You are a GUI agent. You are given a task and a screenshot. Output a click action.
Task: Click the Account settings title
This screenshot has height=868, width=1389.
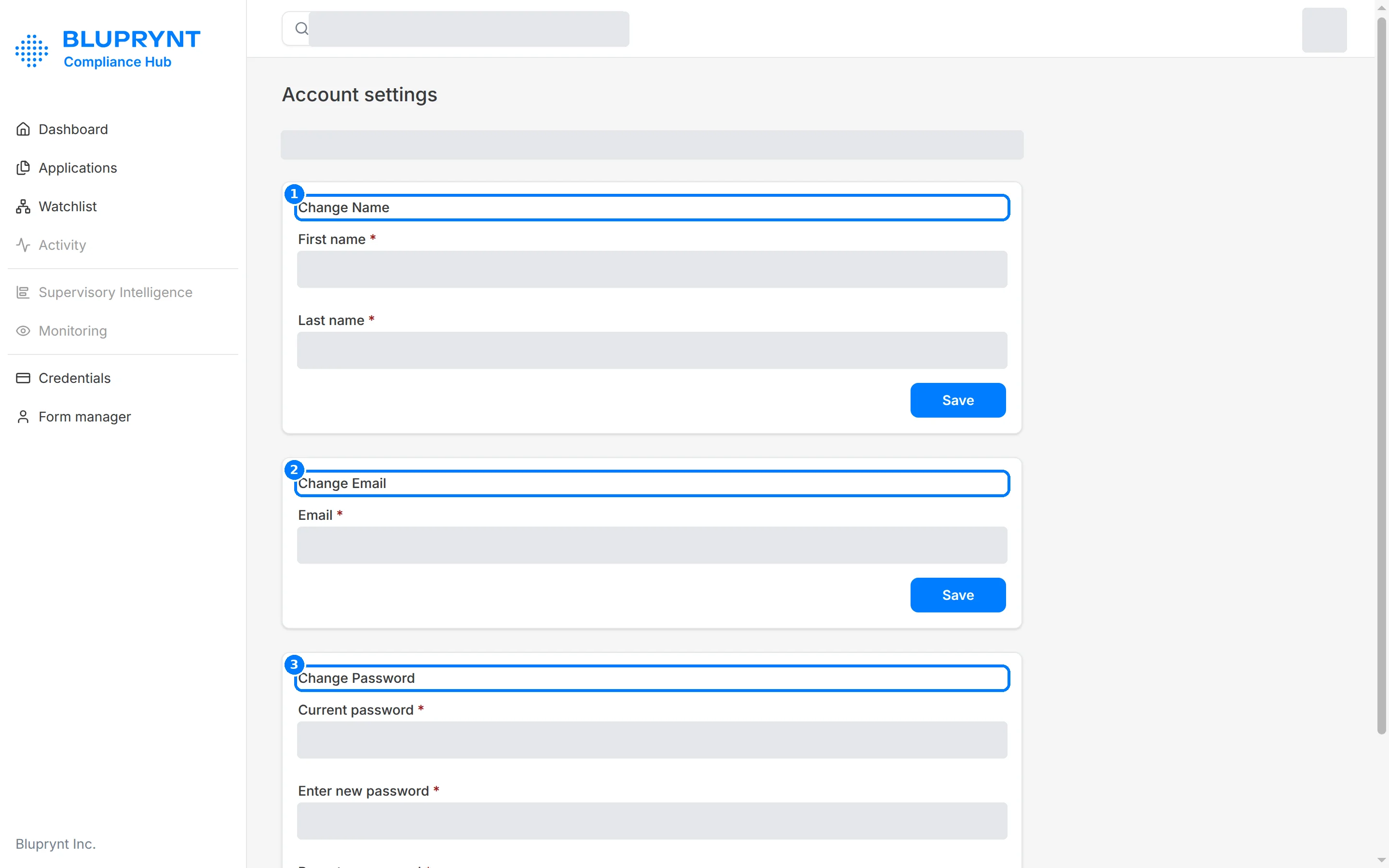pos(359,94)
